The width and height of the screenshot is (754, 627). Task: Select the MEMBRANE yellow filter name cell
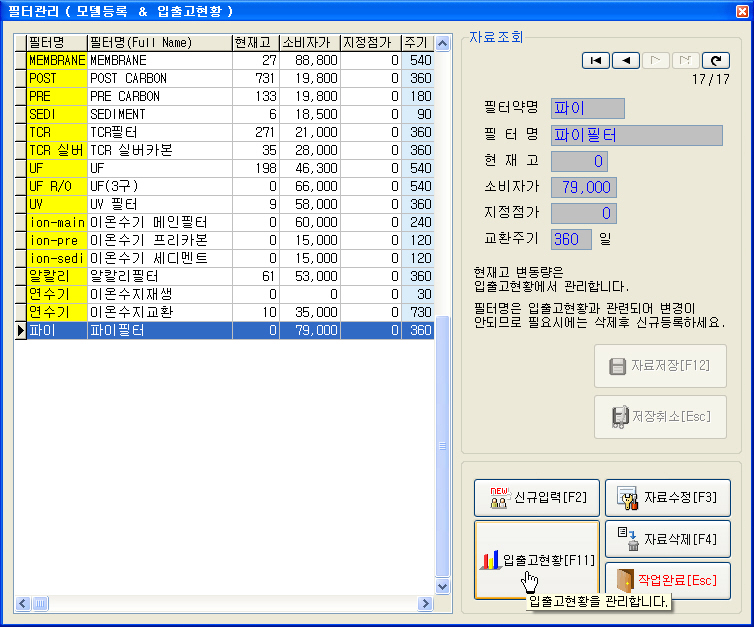57,61
